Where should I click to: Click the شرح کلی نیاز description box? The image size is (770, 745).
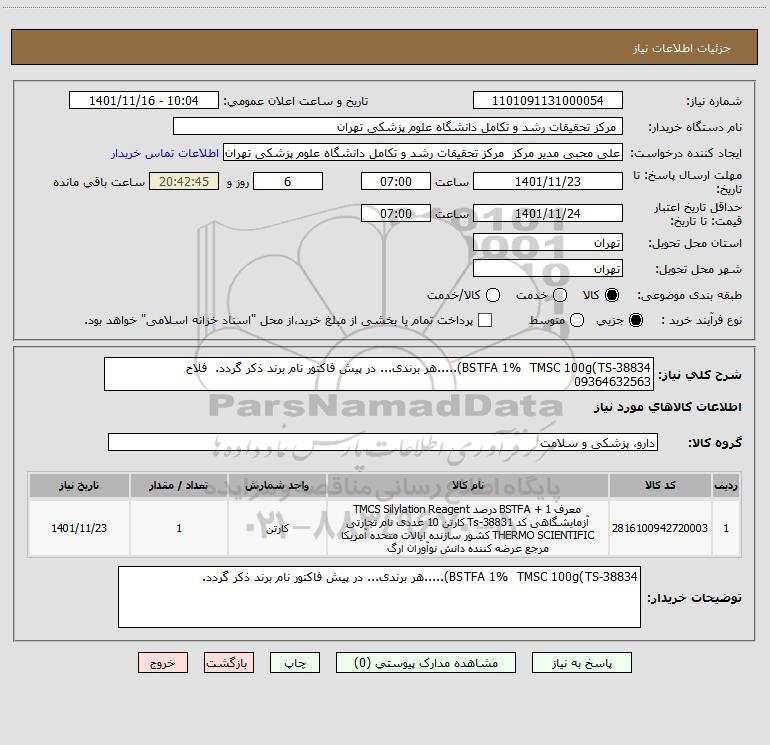pyautogui.click(x=379, y=374)
